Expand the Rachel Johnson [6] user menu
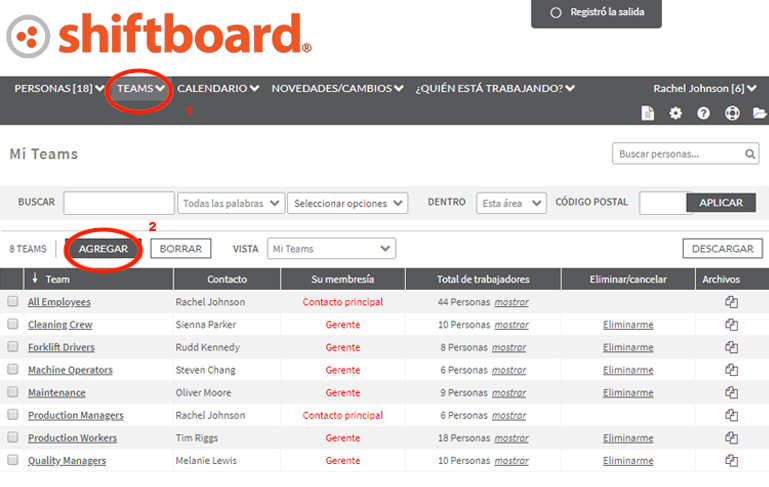 705,89
